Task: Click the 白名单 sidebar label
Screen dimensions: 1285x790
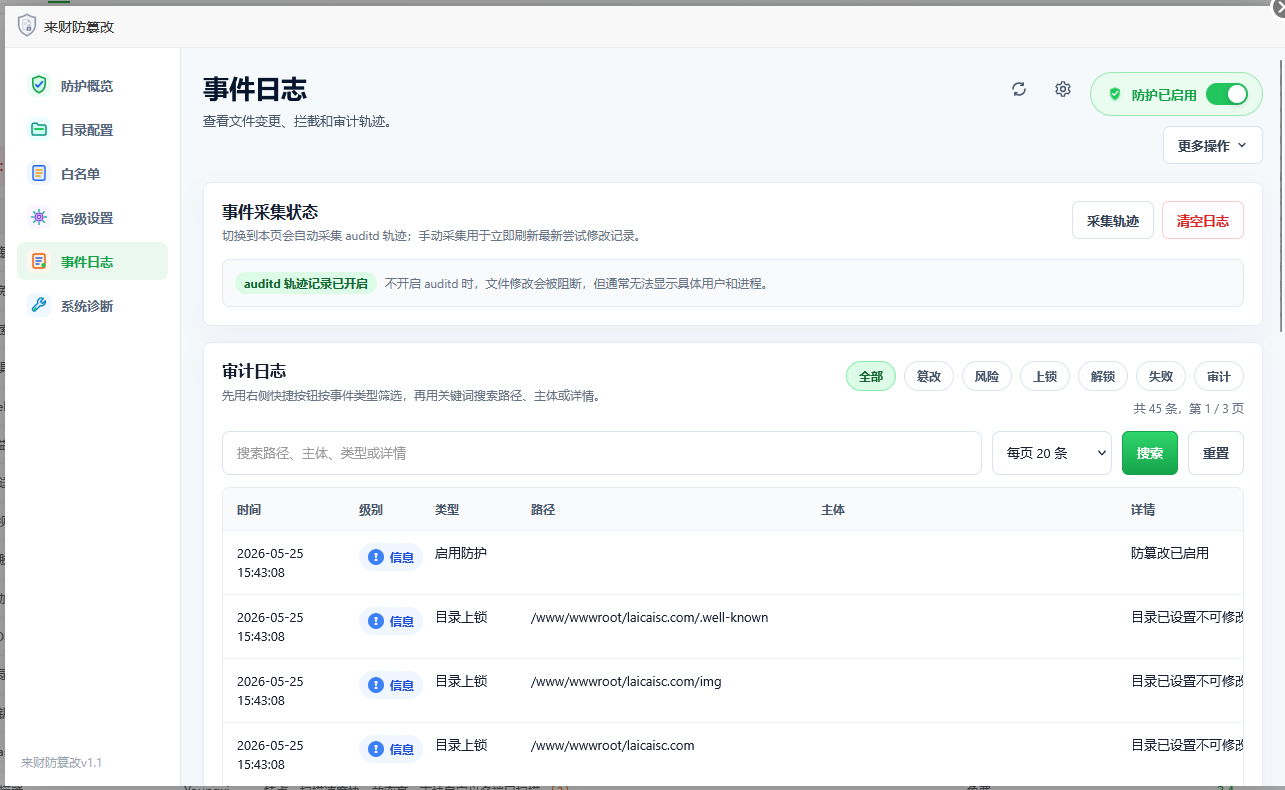Action: [81, 174]
